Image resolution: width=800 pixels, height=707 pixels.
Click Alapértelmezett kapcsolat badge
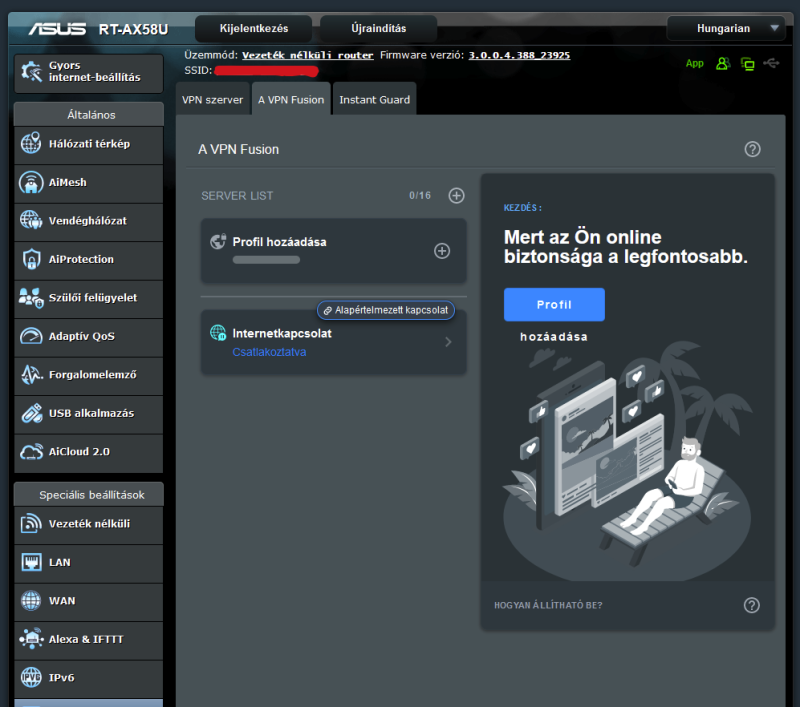386,310
